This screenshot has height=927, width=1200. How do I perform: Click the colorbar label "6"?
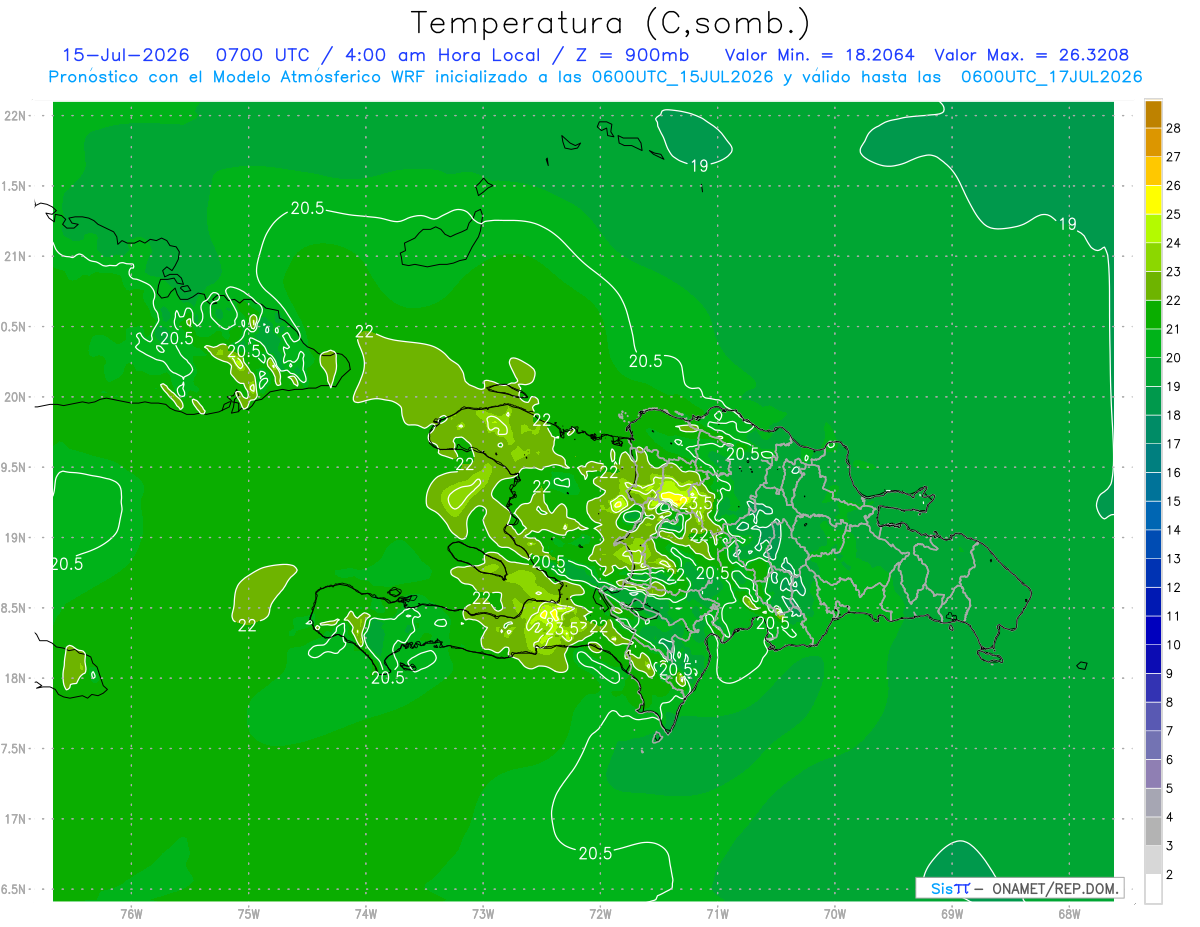click(1170, 760)
